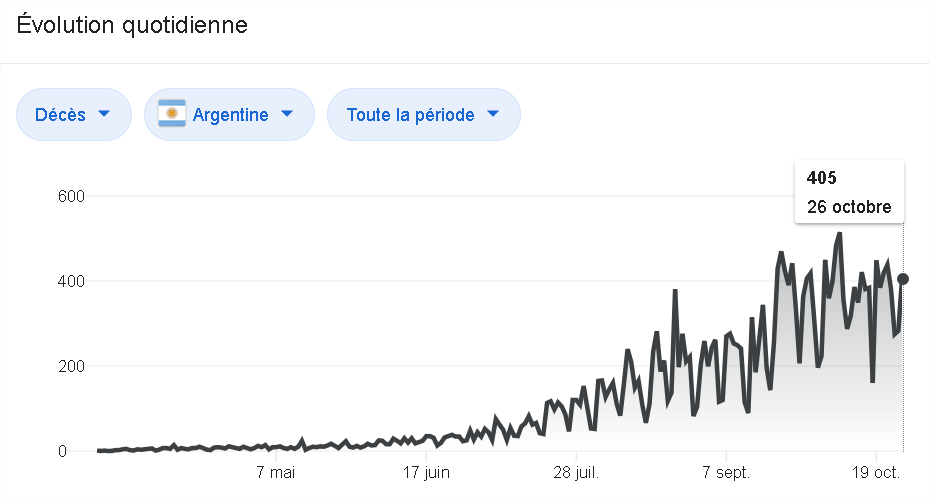
Task: Click the arrow next to Toute la période
Action: pyautogui.click(x=493, y=115)
